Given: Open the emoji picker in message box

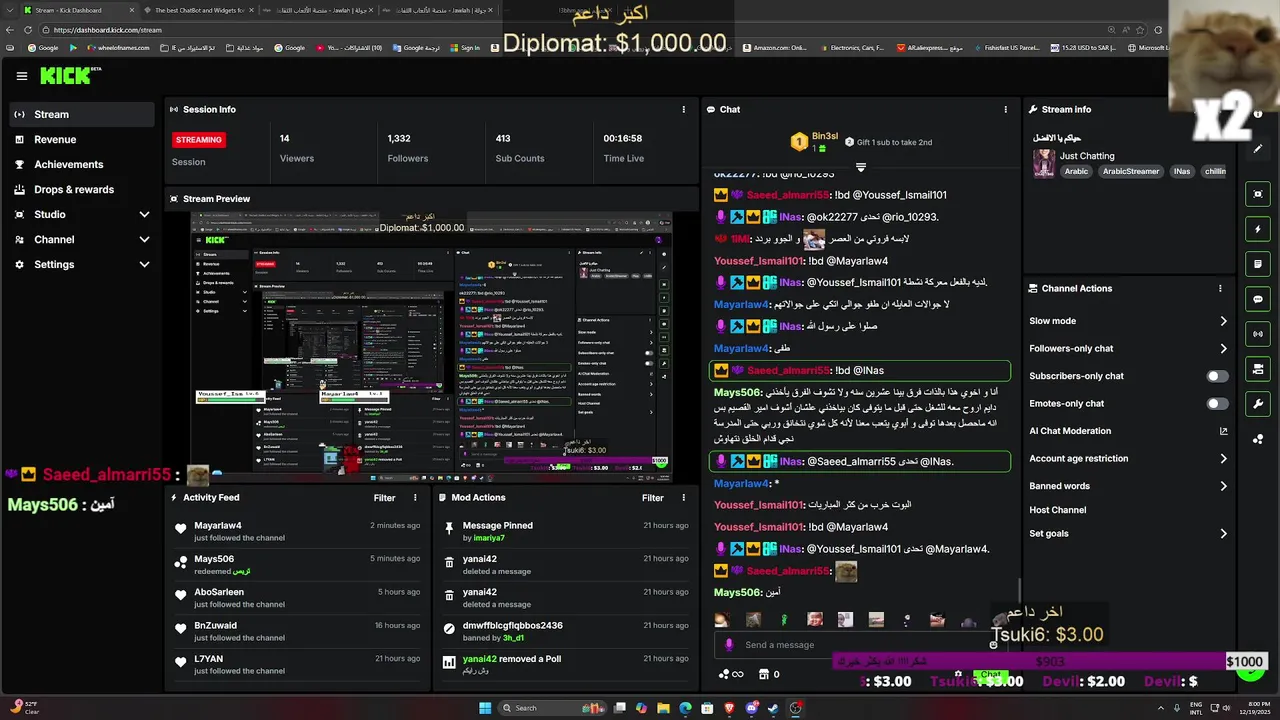Looking at the screenshot, I should click(993, 645).
